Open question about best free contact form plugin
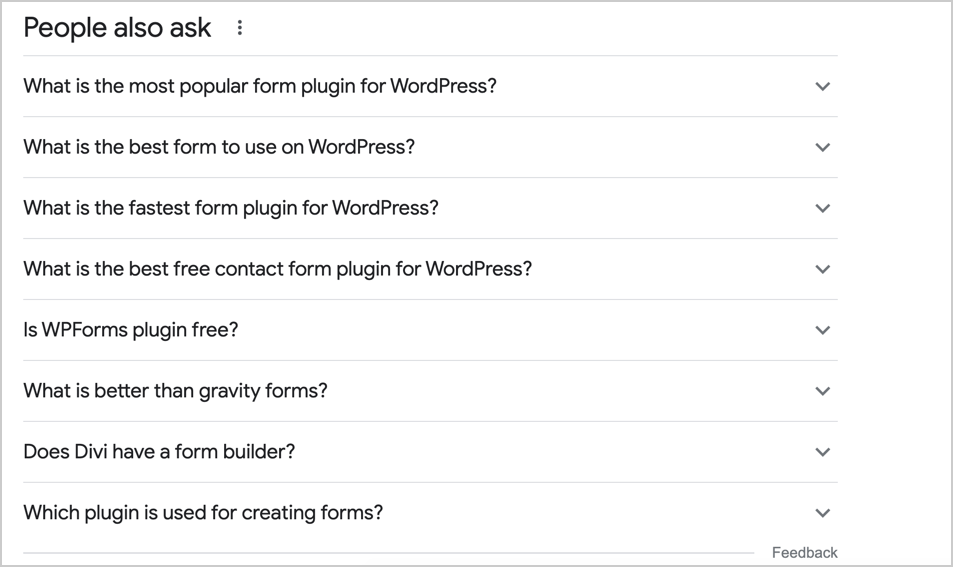The height and width of the screenshot is (567, 953). tap(278, 269)
